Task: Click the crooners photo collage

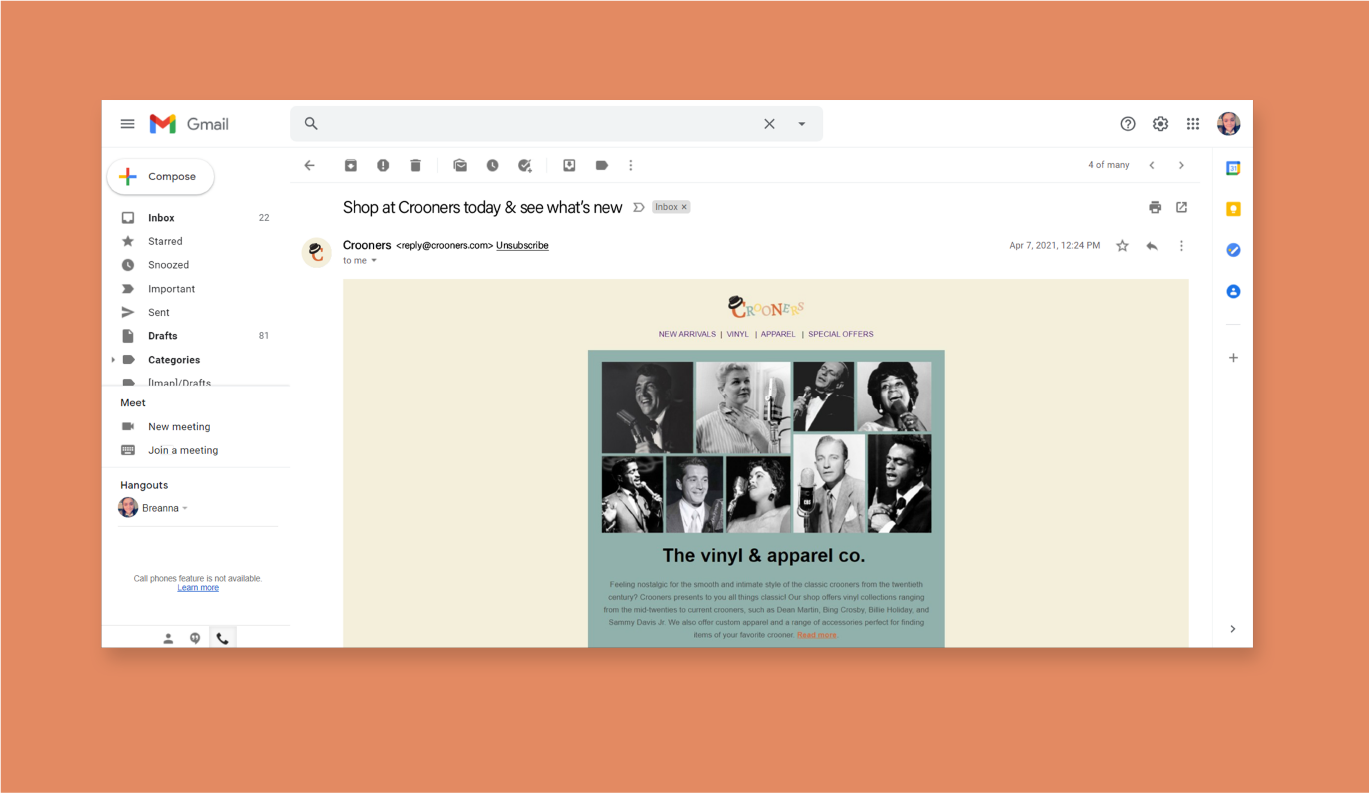Action: 766,447
